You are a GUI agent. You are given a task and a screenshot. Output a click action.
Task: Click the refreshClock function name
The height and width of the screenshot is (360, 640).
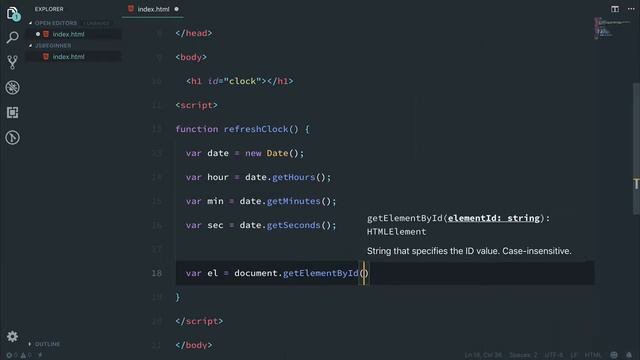[256, 129]
